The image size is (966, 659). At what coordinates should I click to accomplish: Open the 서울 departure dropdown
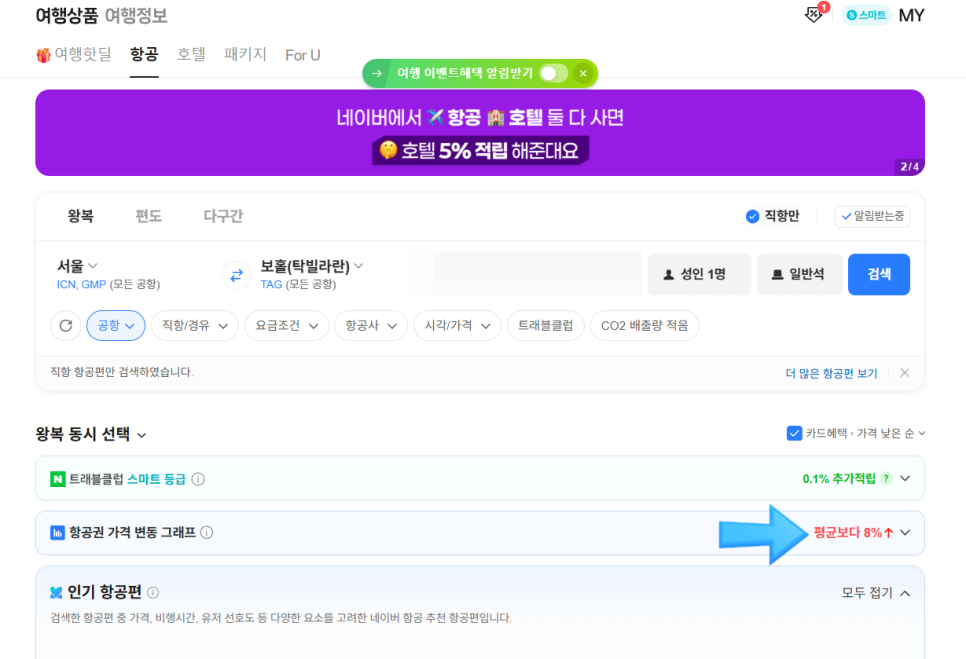coord(77,266)
